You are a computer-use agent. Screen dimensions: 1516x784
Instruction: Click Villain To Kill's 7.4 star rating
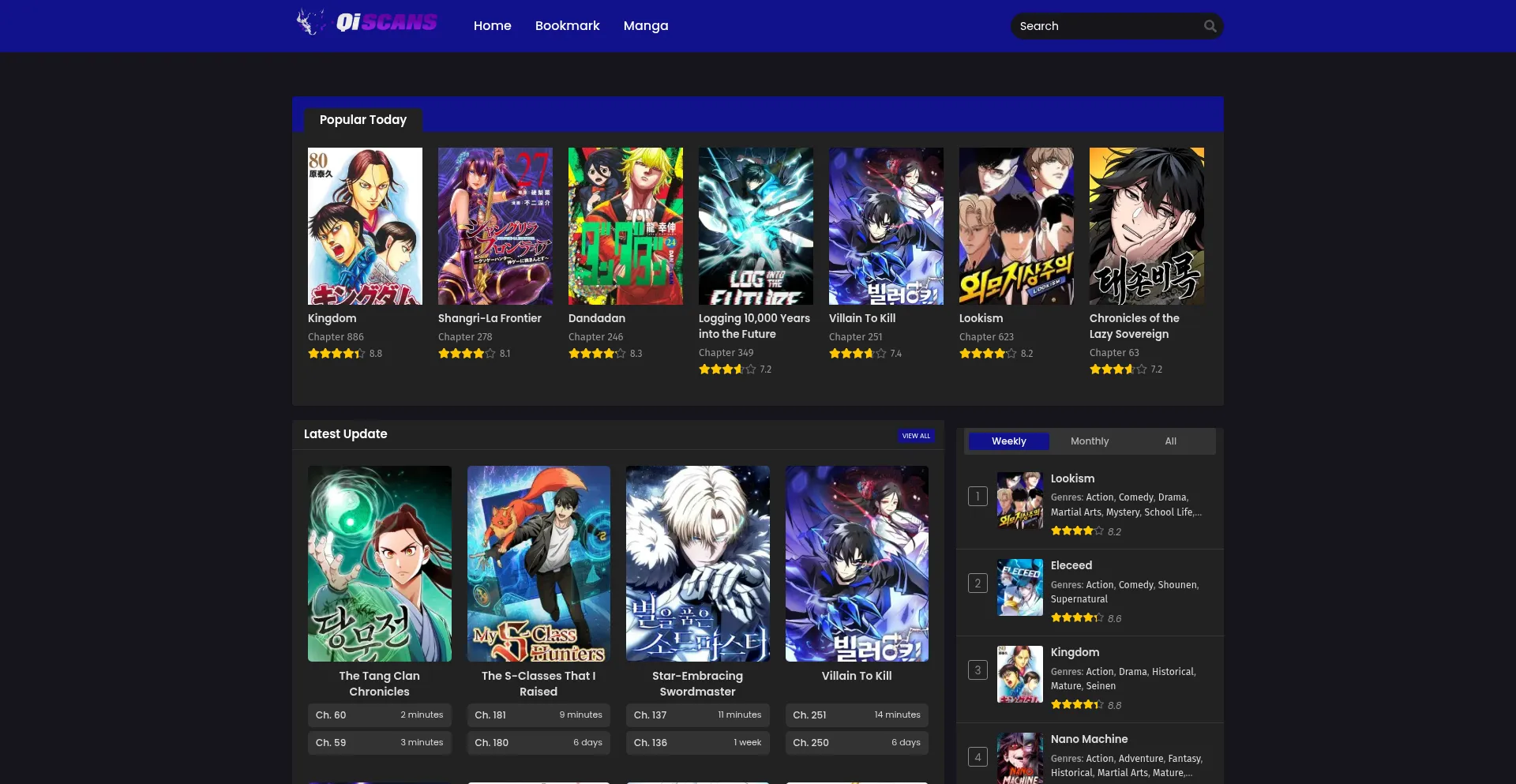click(857, 354)
